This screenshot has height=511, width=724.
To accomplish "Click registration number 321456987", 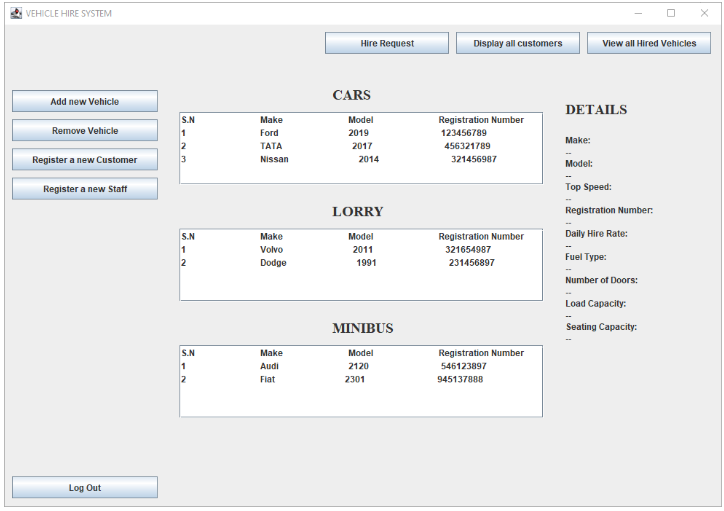I will 474,159.
